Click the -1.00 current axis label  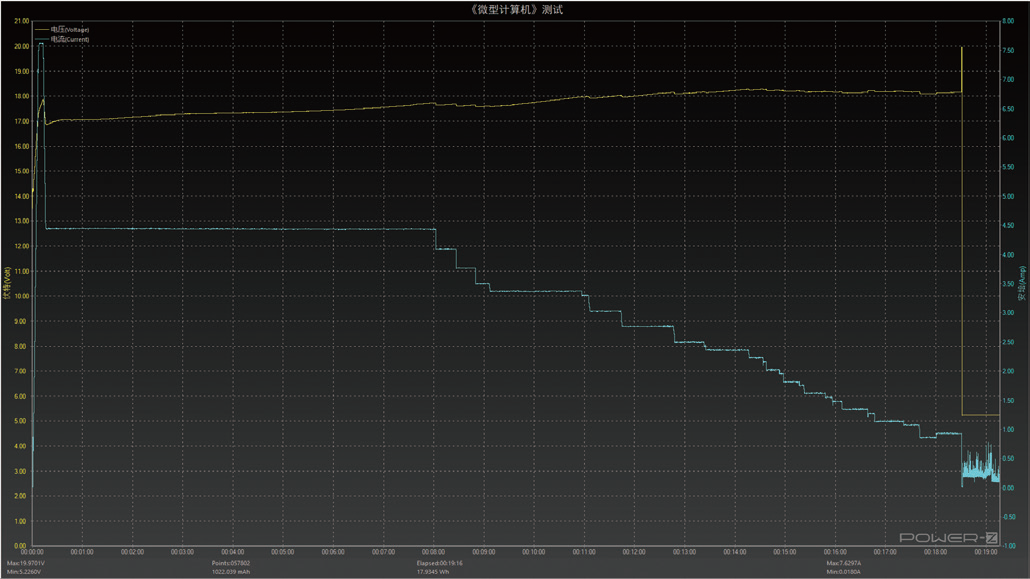coord(1008,546)
